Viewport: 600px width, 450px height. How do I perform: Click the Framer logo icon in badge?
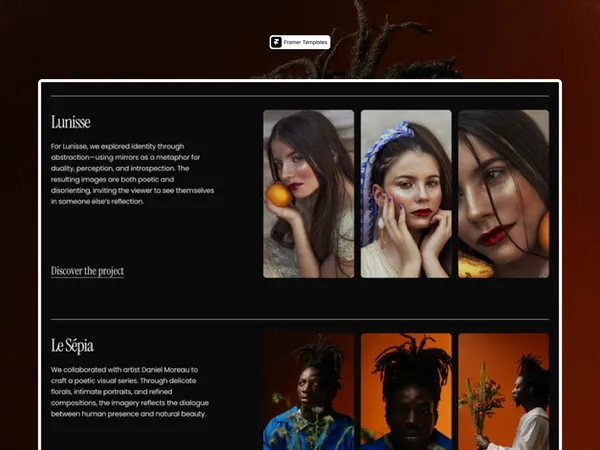click(x=276, y=42)
